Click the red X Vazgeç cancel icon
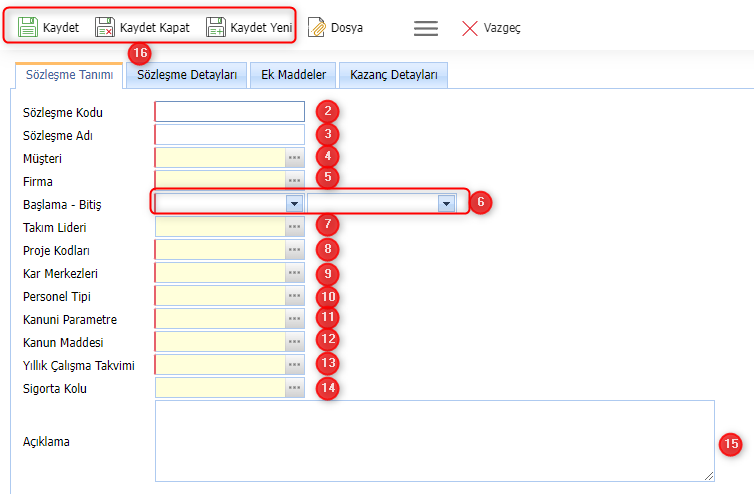 click(x=470, y=28)
